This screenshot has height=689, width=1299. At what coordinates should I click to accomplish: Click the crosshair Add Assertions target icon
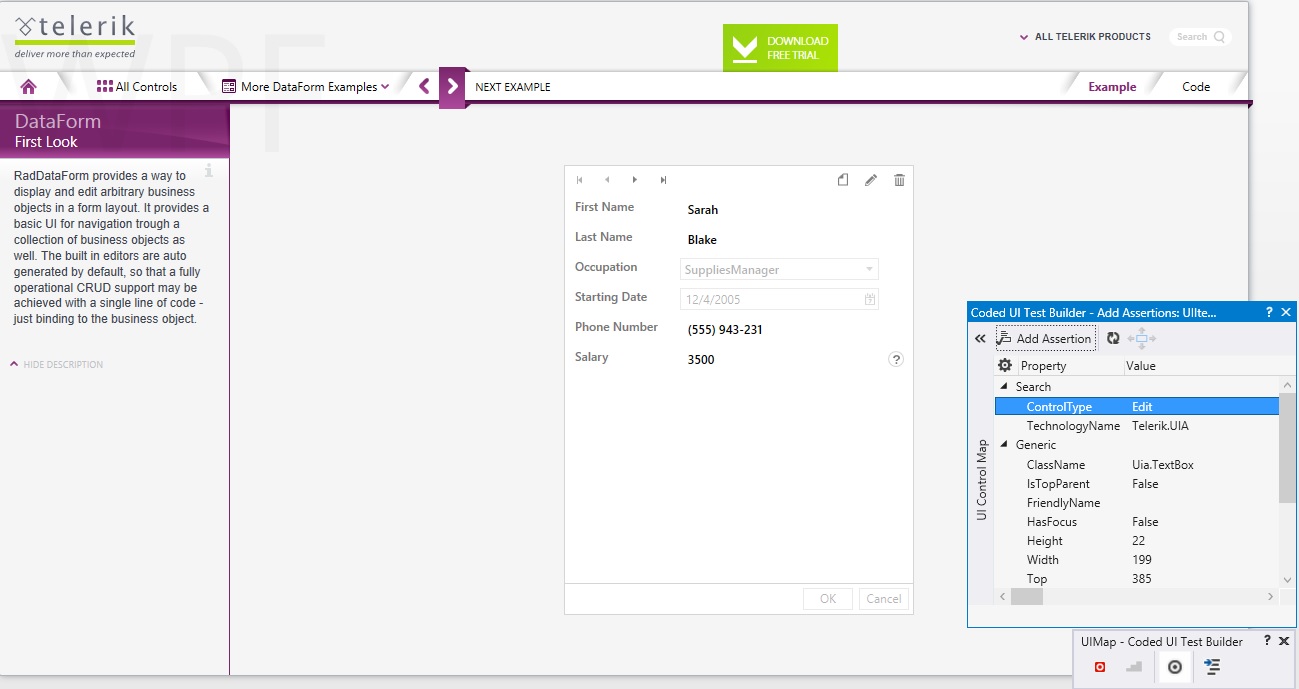1175,667
